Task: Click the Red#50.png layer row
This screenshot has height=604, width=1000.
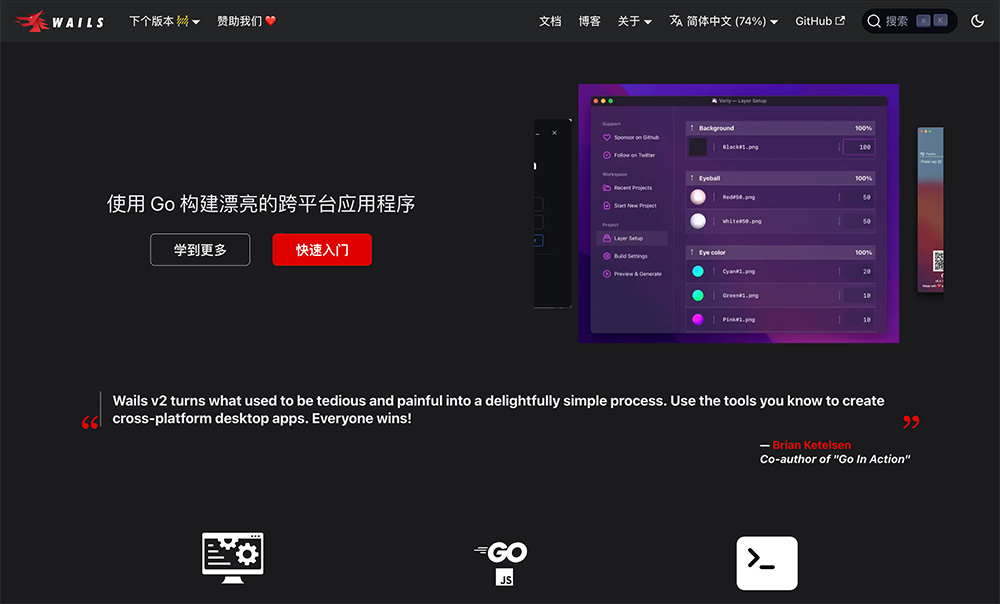Action: click(781, 197)
